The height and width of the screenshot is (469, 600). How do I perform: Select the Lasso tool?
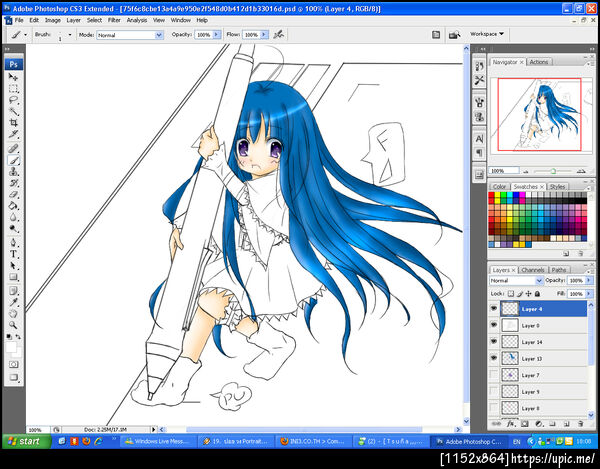[x=13, y=100]
